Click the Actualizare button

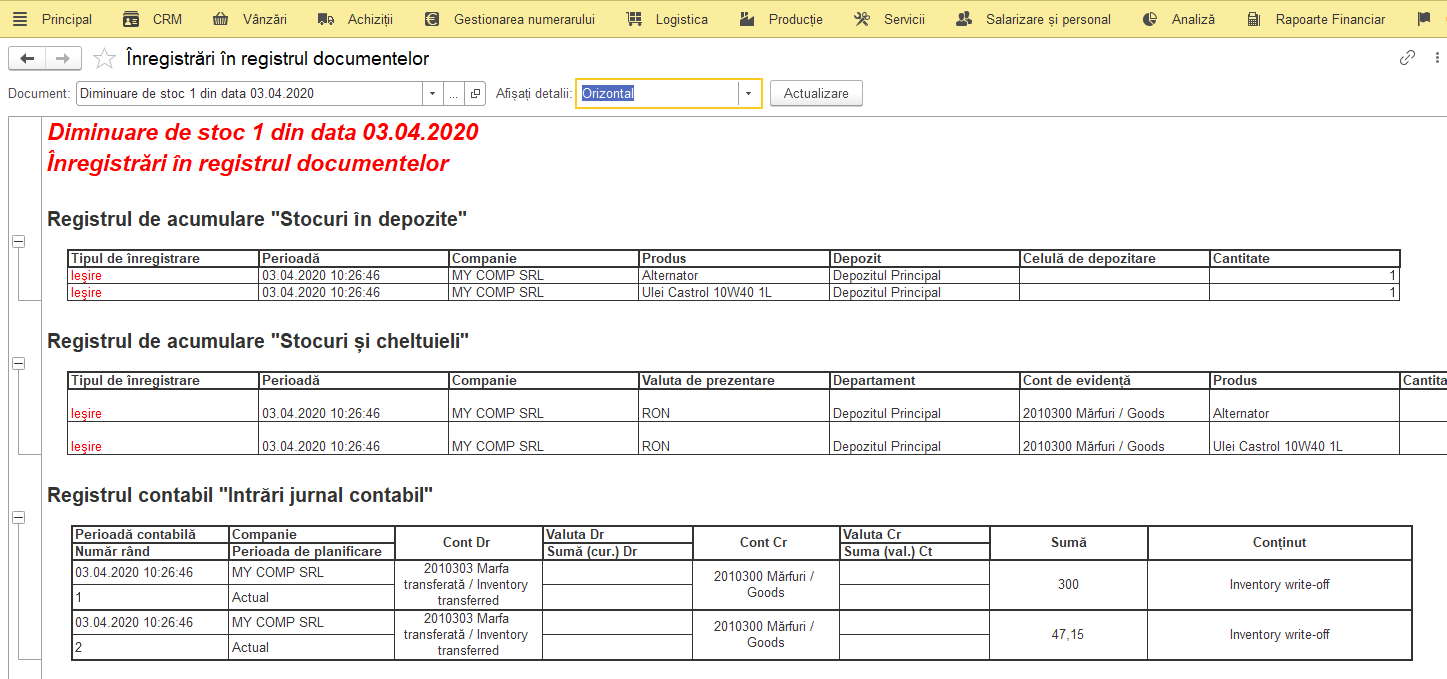[816, 93]
